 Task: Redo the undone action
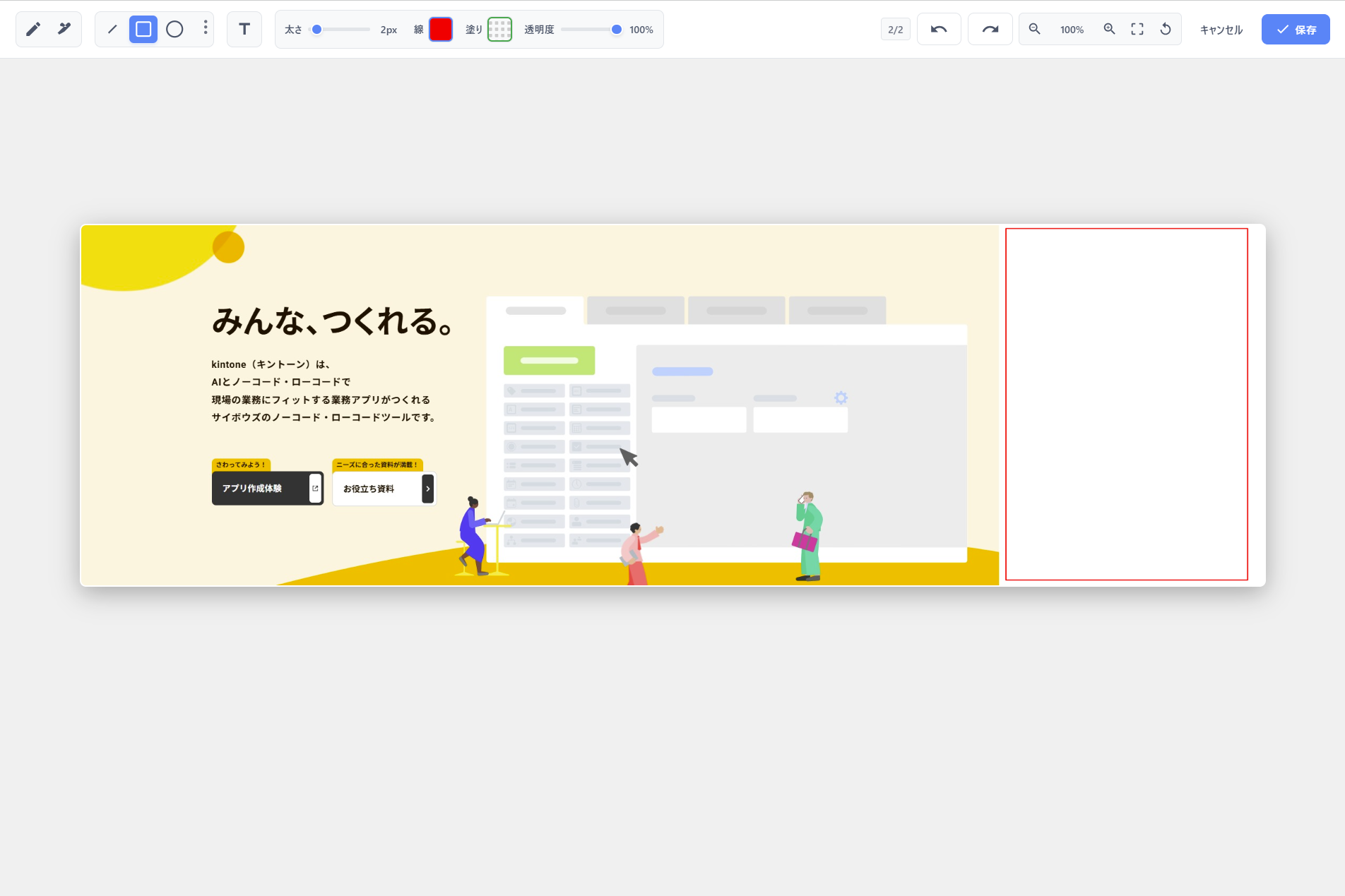(x=990, y=29)
